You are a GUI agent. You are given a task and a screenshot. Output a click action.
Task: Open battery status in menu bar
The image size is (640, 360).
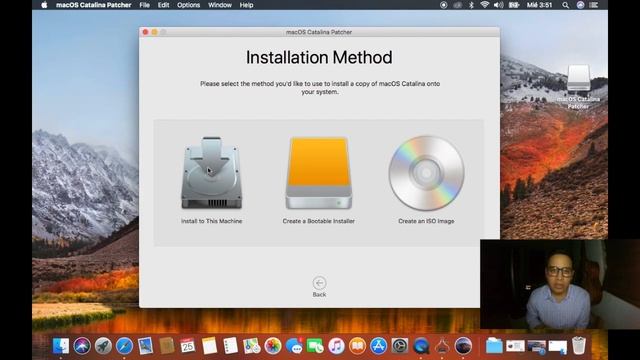click(x=514, y=5)
